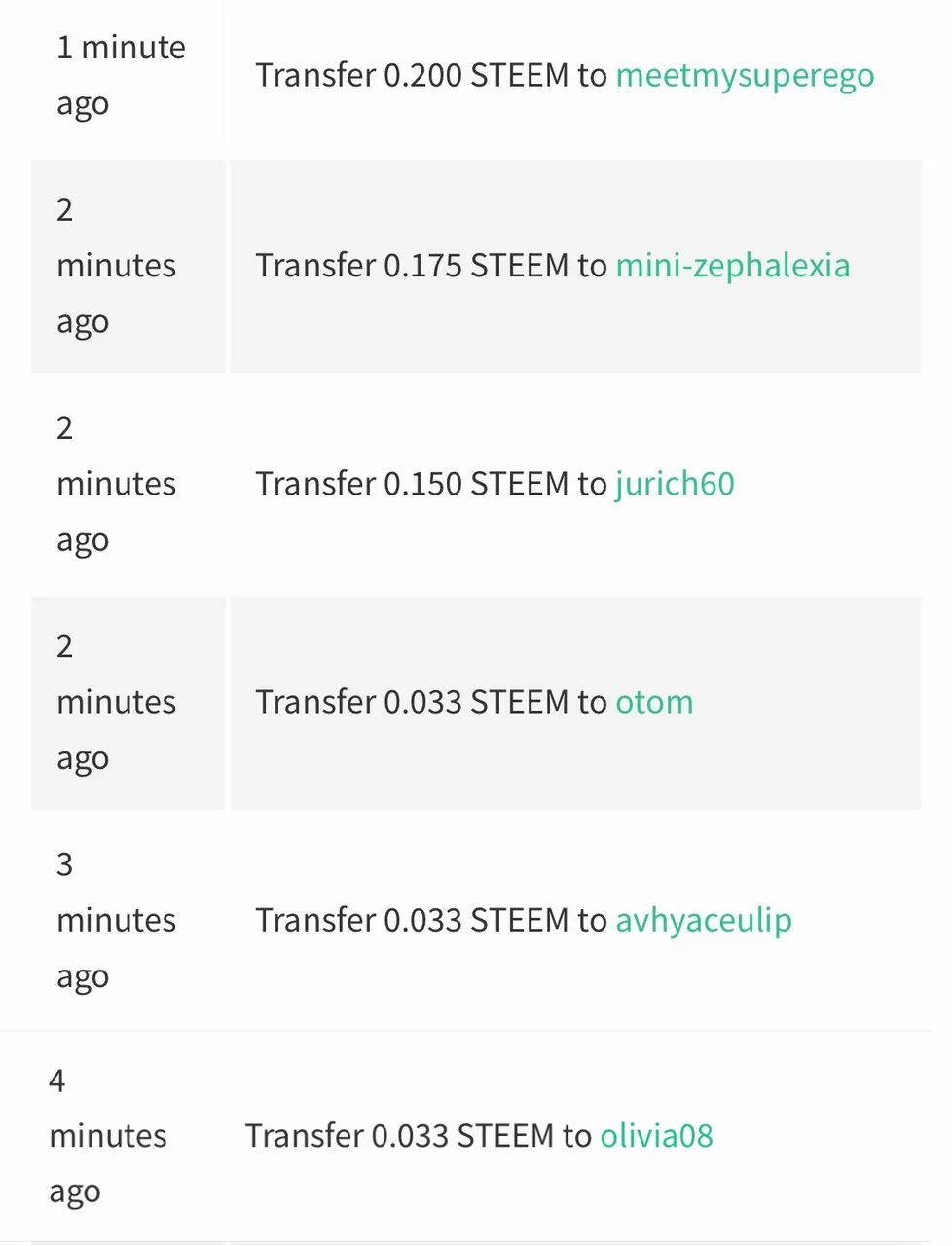This screenshot has height=1246, width=952.
Task: Open the mini-zephalexia account link
Action: [733, 266]
